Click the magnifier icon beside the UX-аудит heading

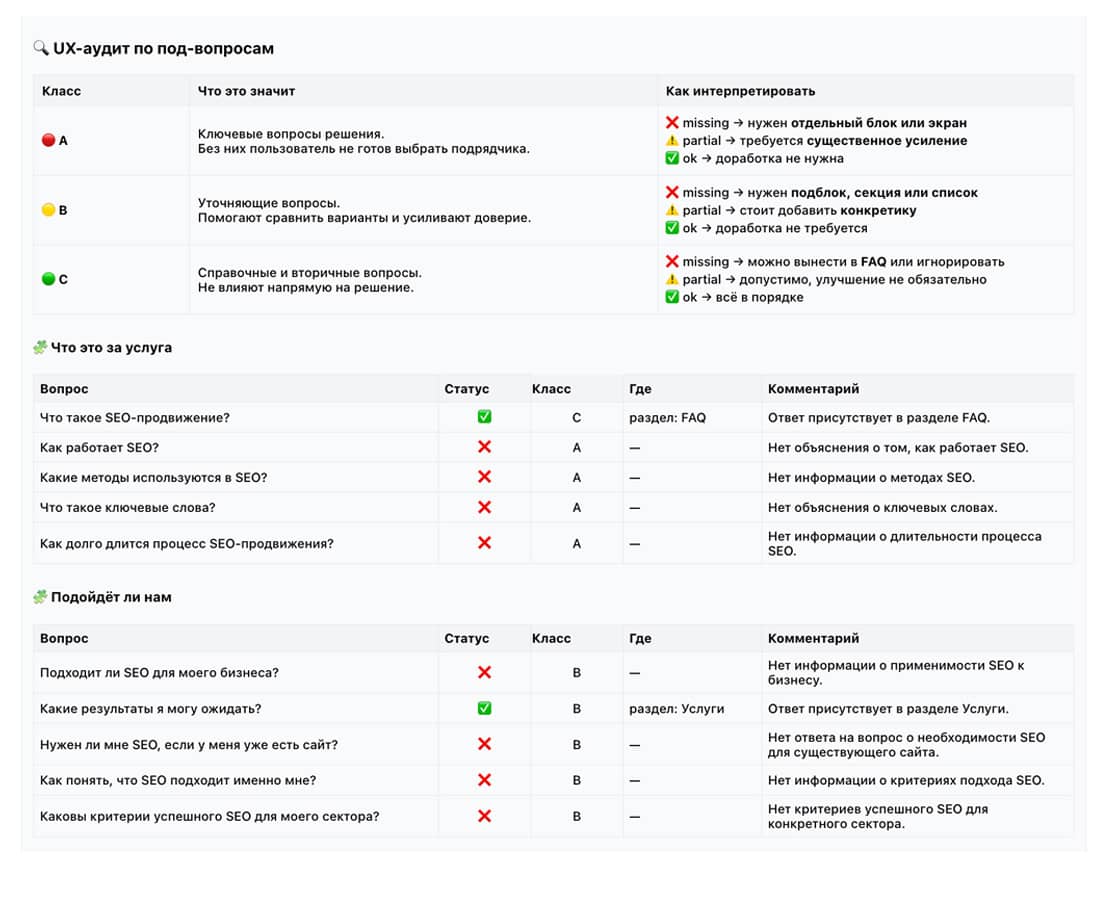tap(41, 48)
